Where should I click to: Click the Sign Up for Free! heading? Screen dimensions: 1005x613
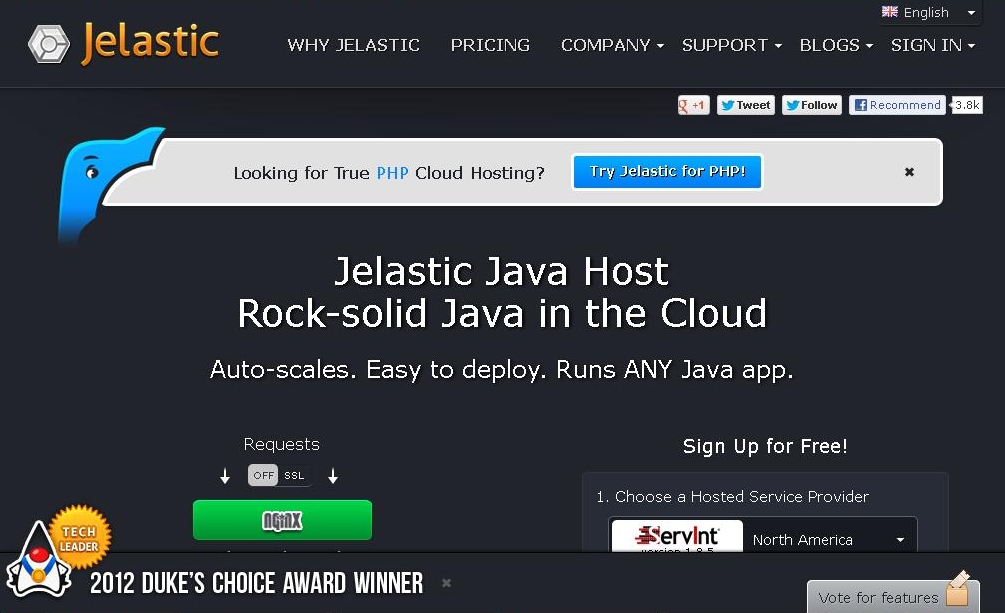click(x=765, y=446)
